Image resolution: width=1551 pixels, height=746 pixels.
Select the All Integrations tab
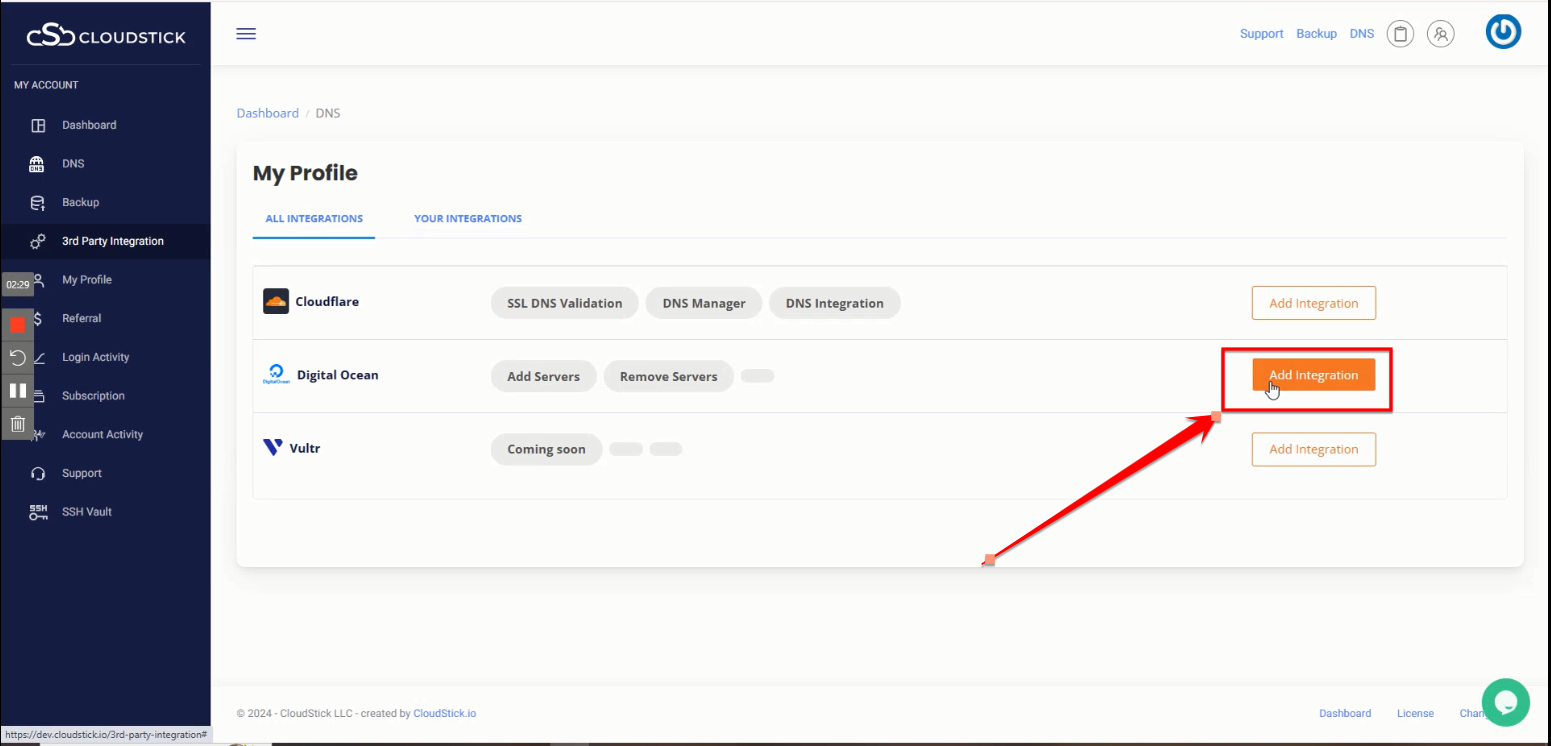314,219
